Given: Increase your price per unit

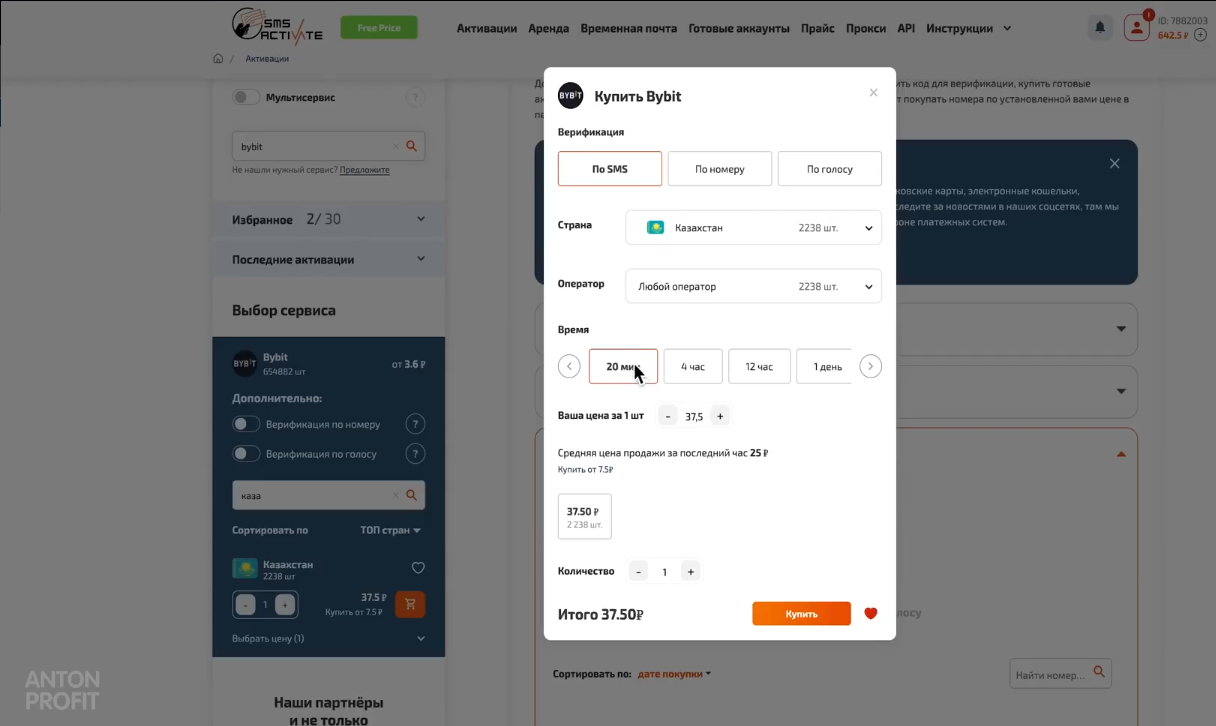Looking at the screenshot, I should pyautogui.click(x=720, y=416).
